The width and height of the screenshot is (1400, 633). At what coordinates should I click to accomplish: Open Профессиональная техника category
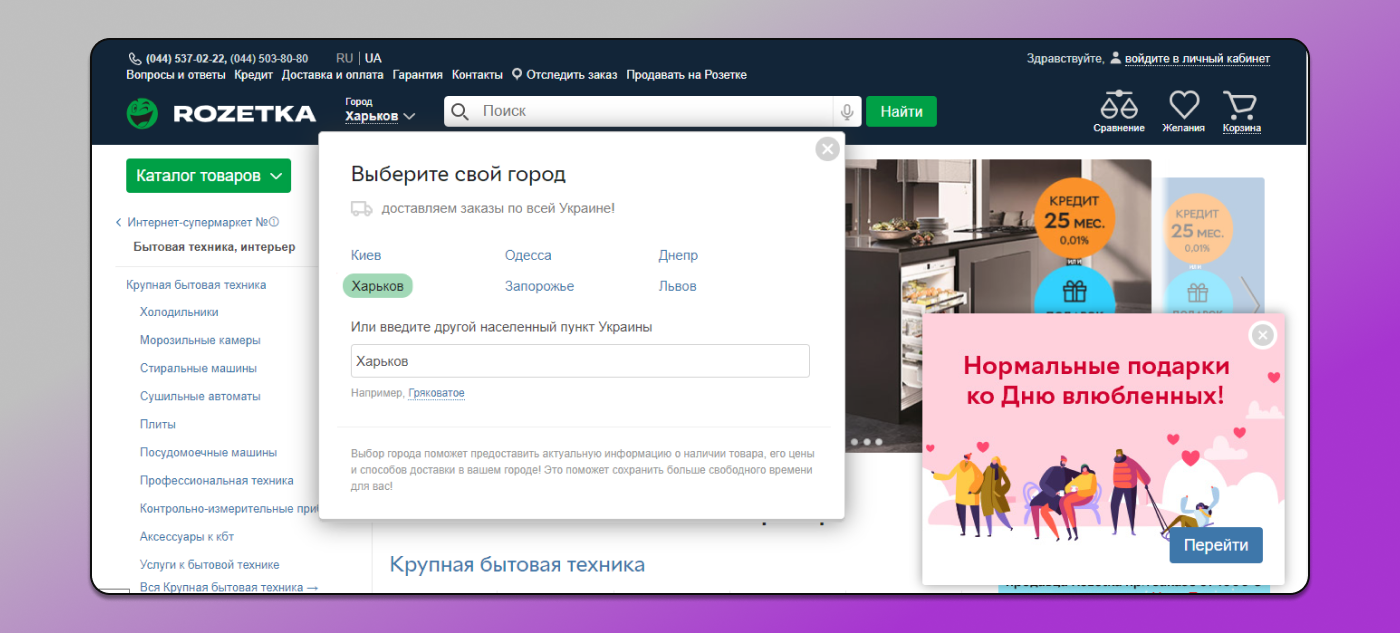[x=217, y=480]
